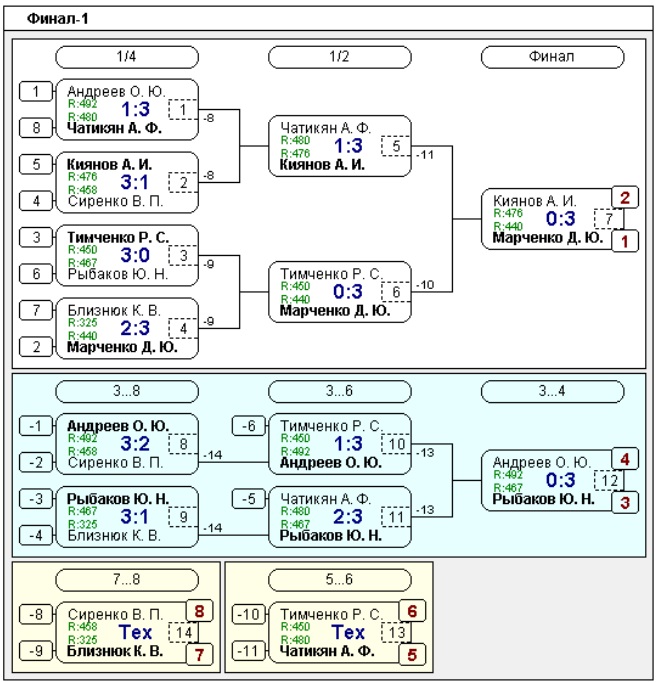The image size is (657, 682).
Task: Click Андреев О. Ю. name in the 1/4 match
Action: coord(116,91)
